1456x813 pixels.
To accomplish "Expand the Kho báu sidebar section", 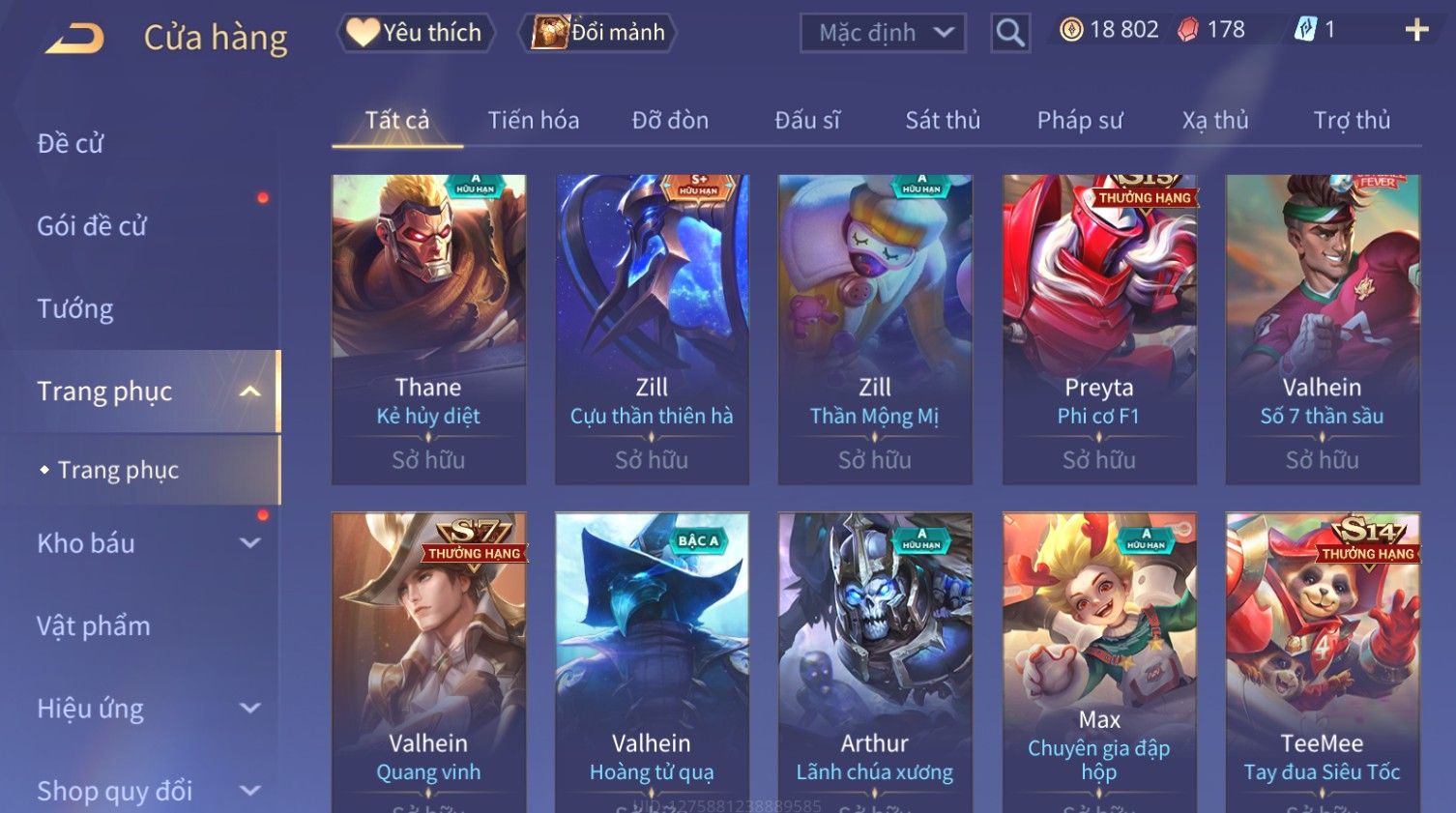I will [250, 543].
